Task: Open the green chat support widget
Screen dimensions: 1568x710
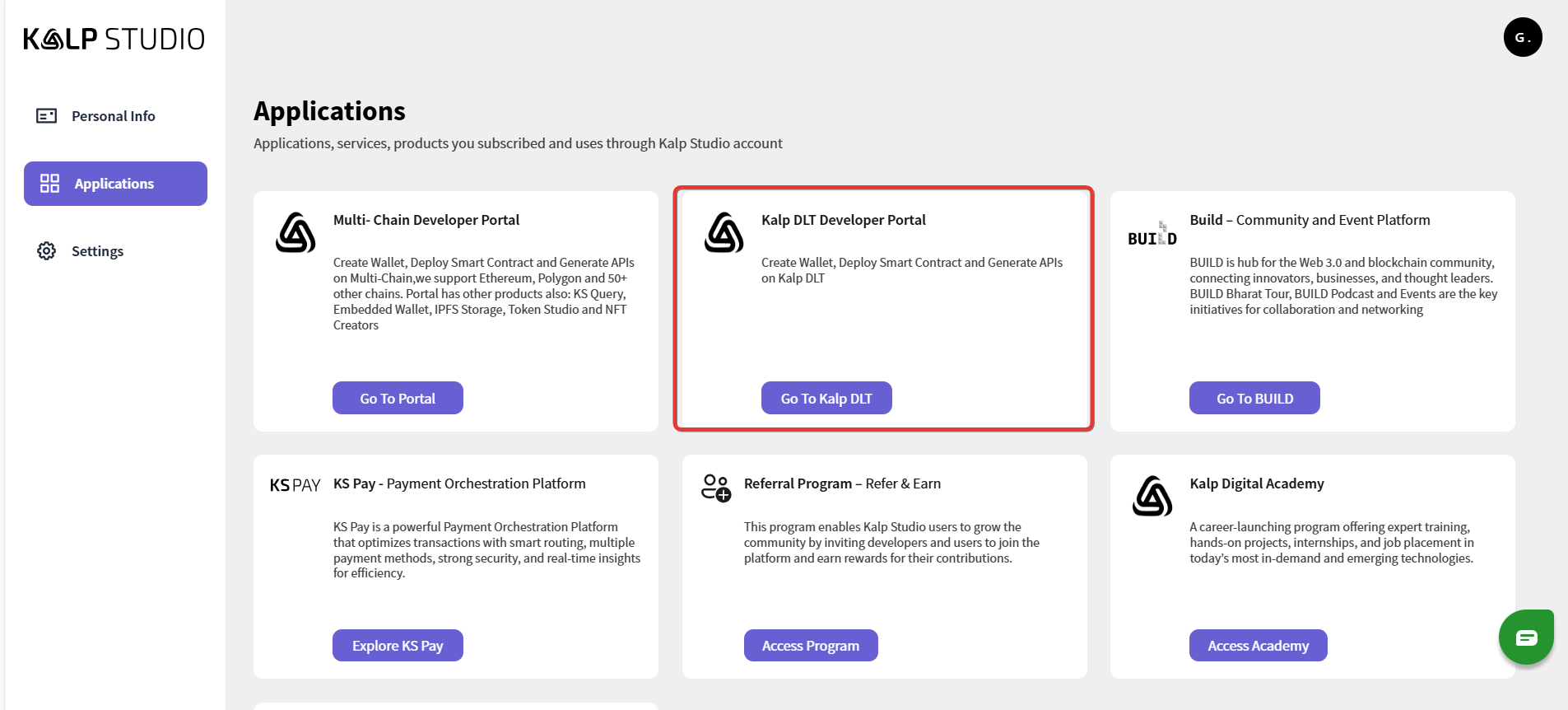Action: tap(1525, 637)
